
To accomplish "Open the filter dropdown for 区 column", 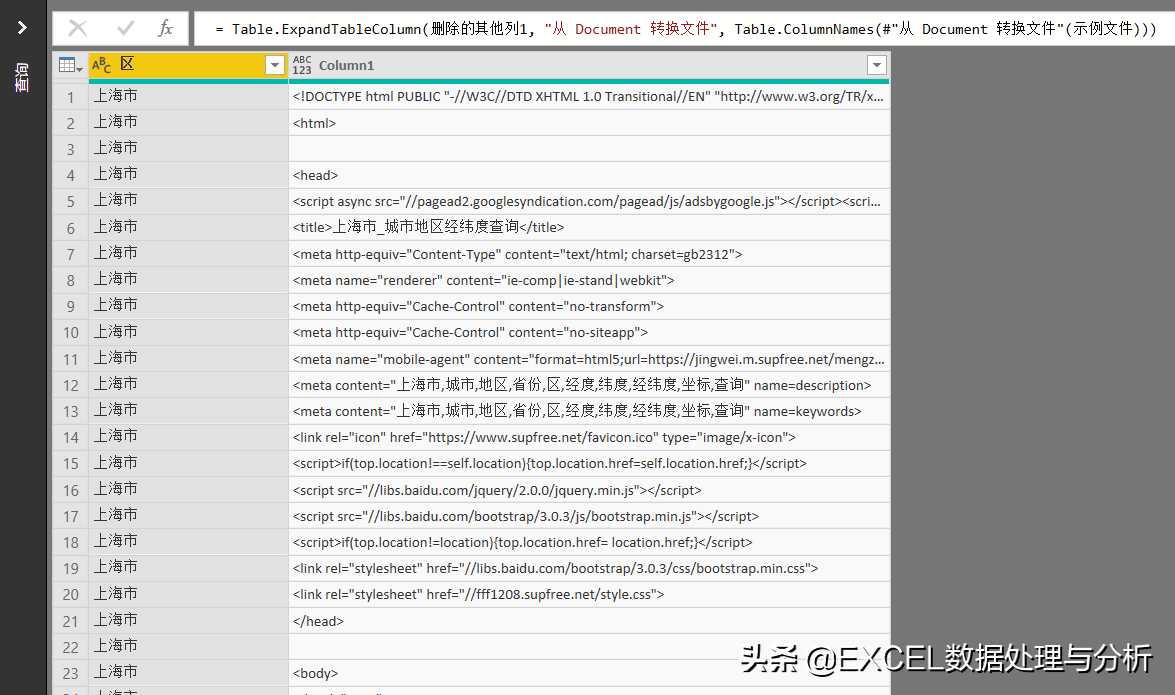I will point(275,65).
